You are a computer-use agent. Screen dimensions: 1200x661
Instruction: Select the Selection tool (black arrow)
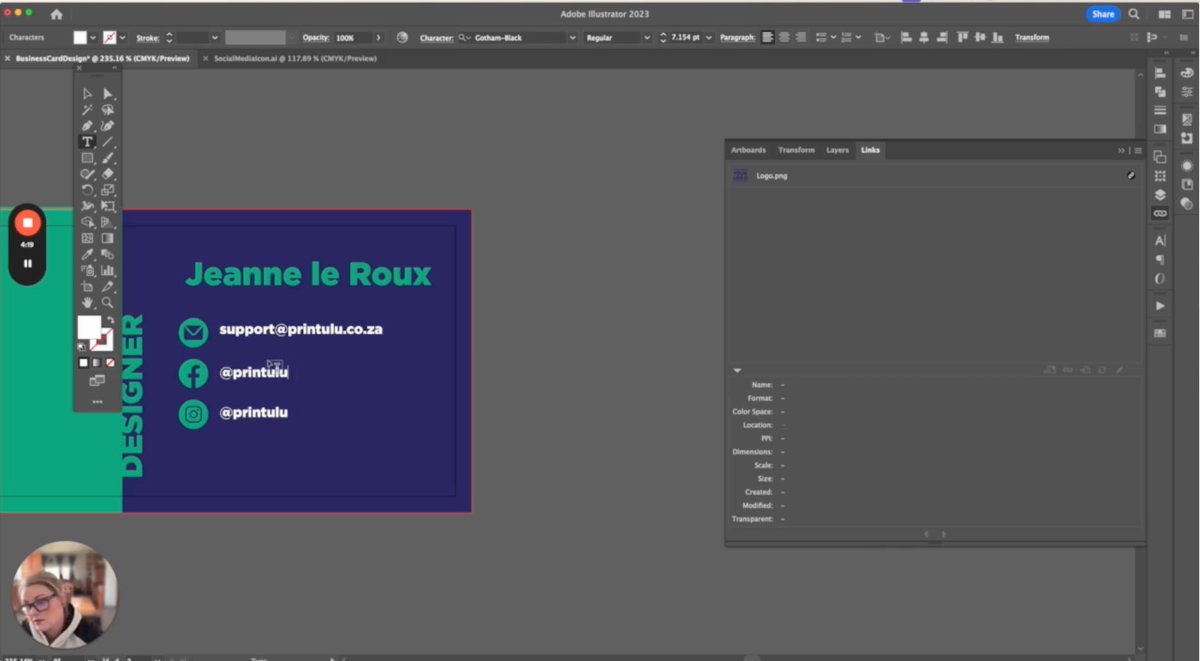(87, 94)
